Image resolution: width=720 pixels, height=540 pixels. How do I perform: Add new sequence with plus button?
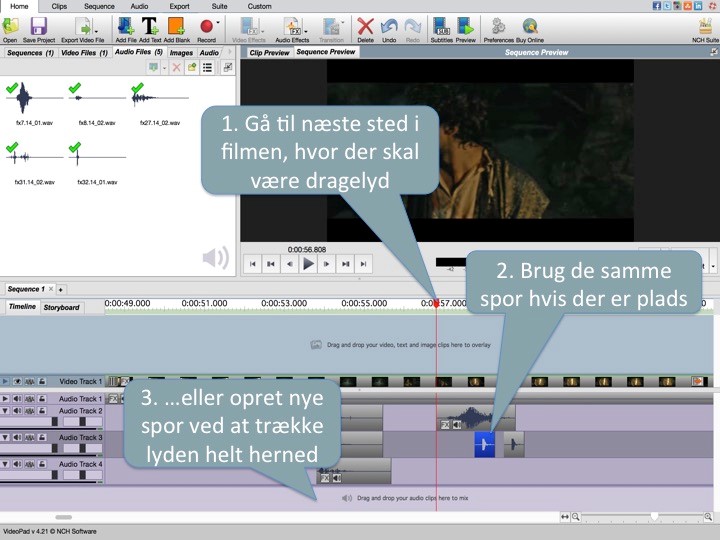[x=61, y=289]
